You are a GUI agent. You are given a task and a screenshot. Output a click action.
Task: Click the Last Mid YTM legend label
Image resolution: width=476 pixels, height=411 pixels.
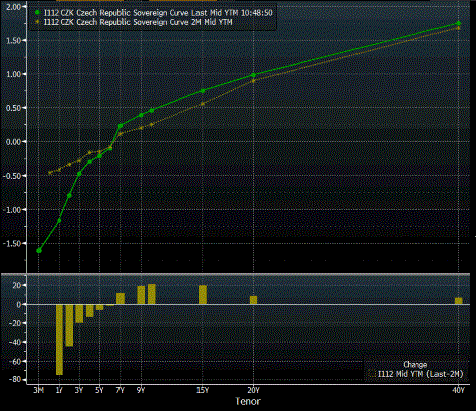(158, 13)
